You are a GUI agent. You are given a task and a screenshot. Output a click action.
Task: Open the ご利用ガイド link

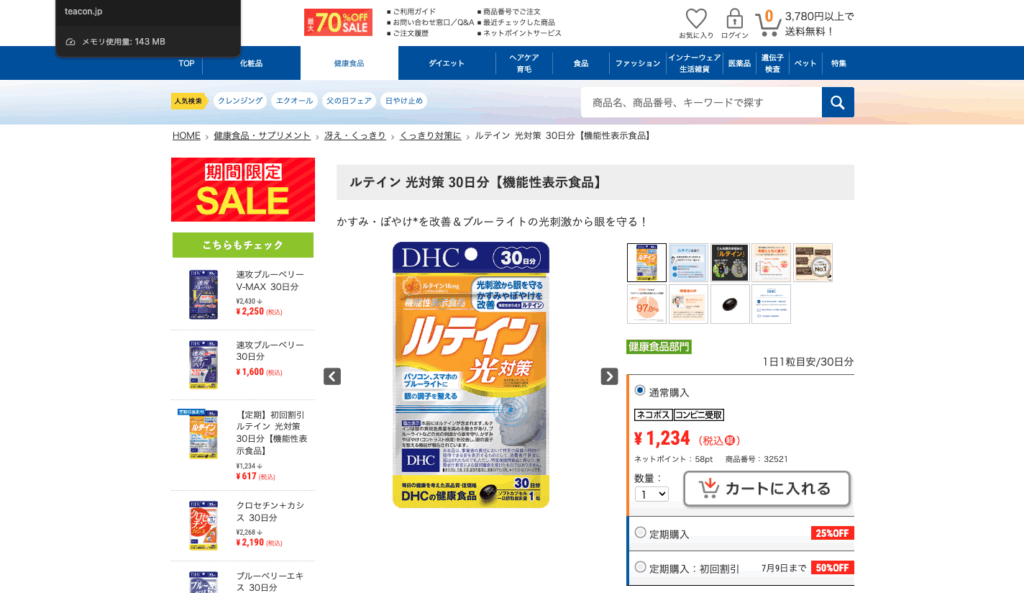click(413, 12)
